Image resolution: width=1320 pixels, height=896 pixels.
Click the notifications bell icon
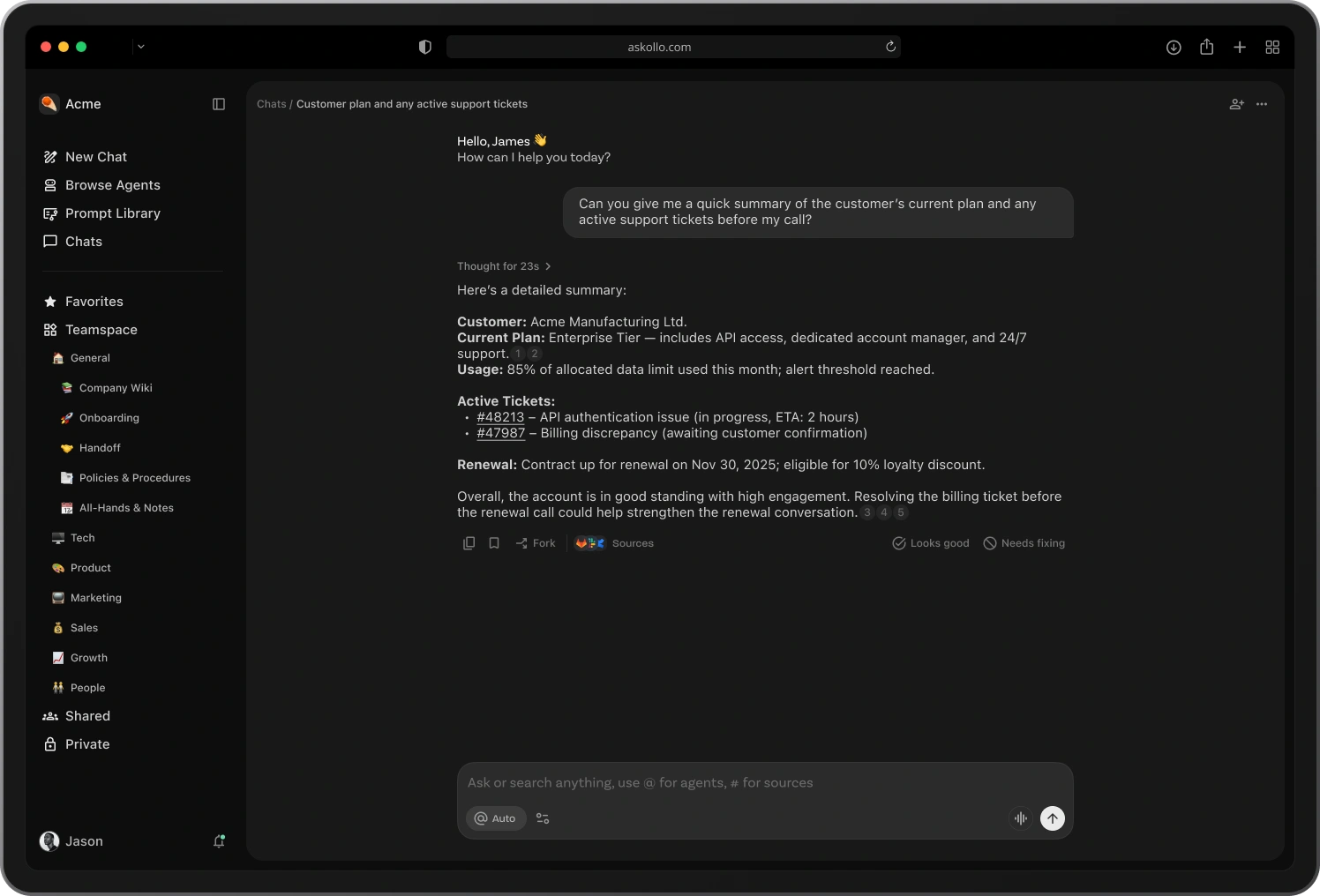(219, 841)
